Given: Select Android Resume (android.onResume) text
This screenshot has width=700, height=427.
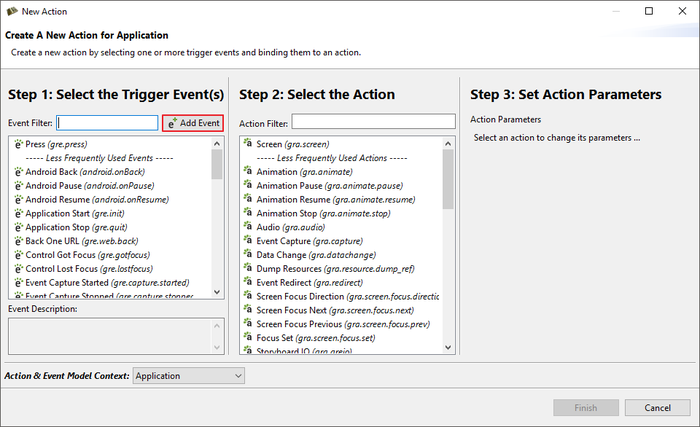Looking at the screenshot, I should [97, 200].
